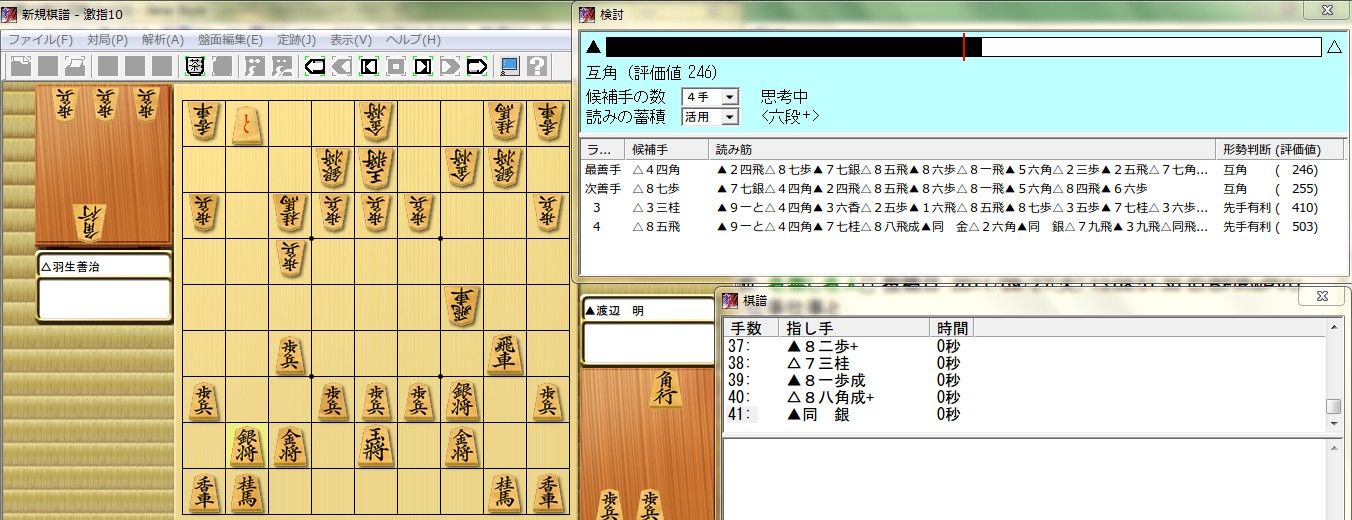The height and width of the screenshot is (520, 1352).
Task: Select the 最善手 △4四角 candidate row
Action: (x=963, y=169)
